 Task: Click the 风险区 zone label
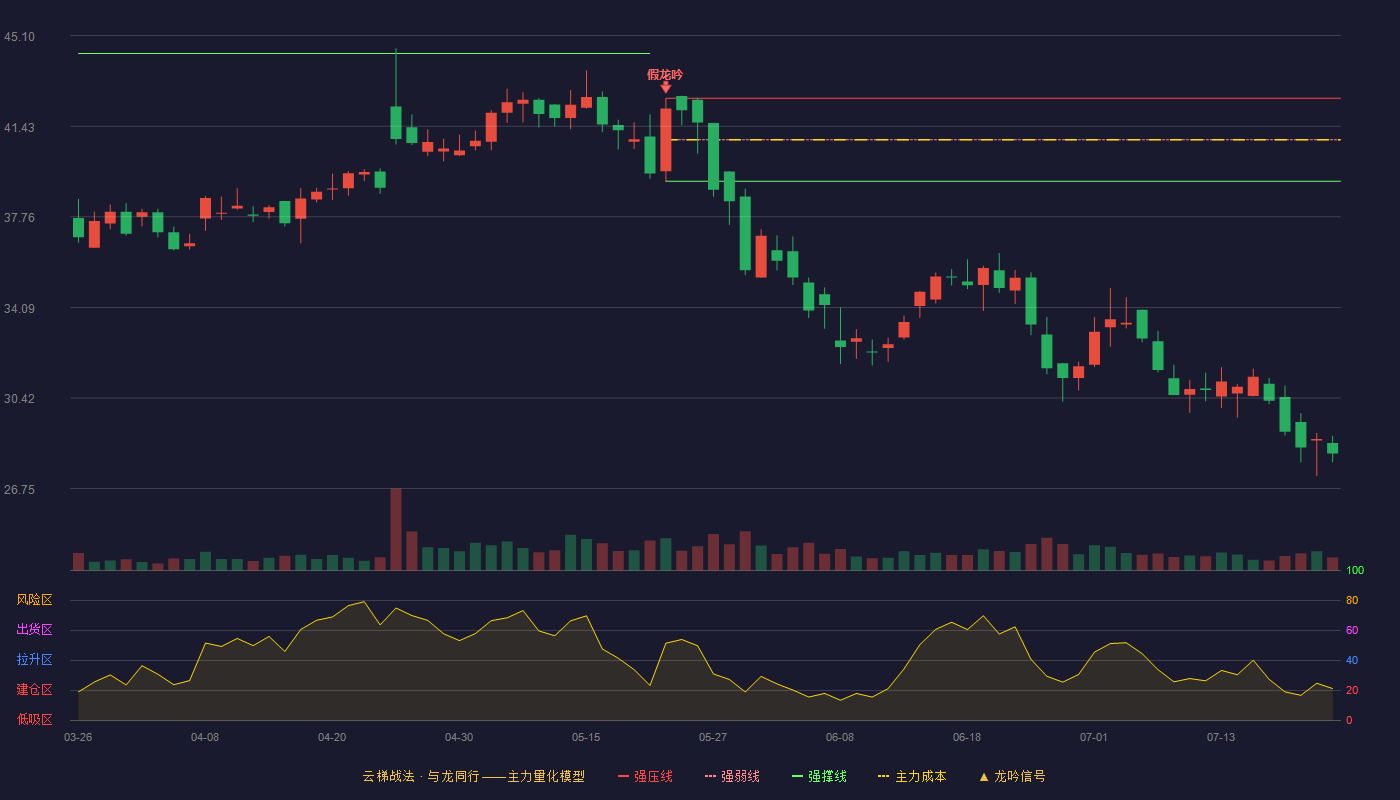pos(34,600)
